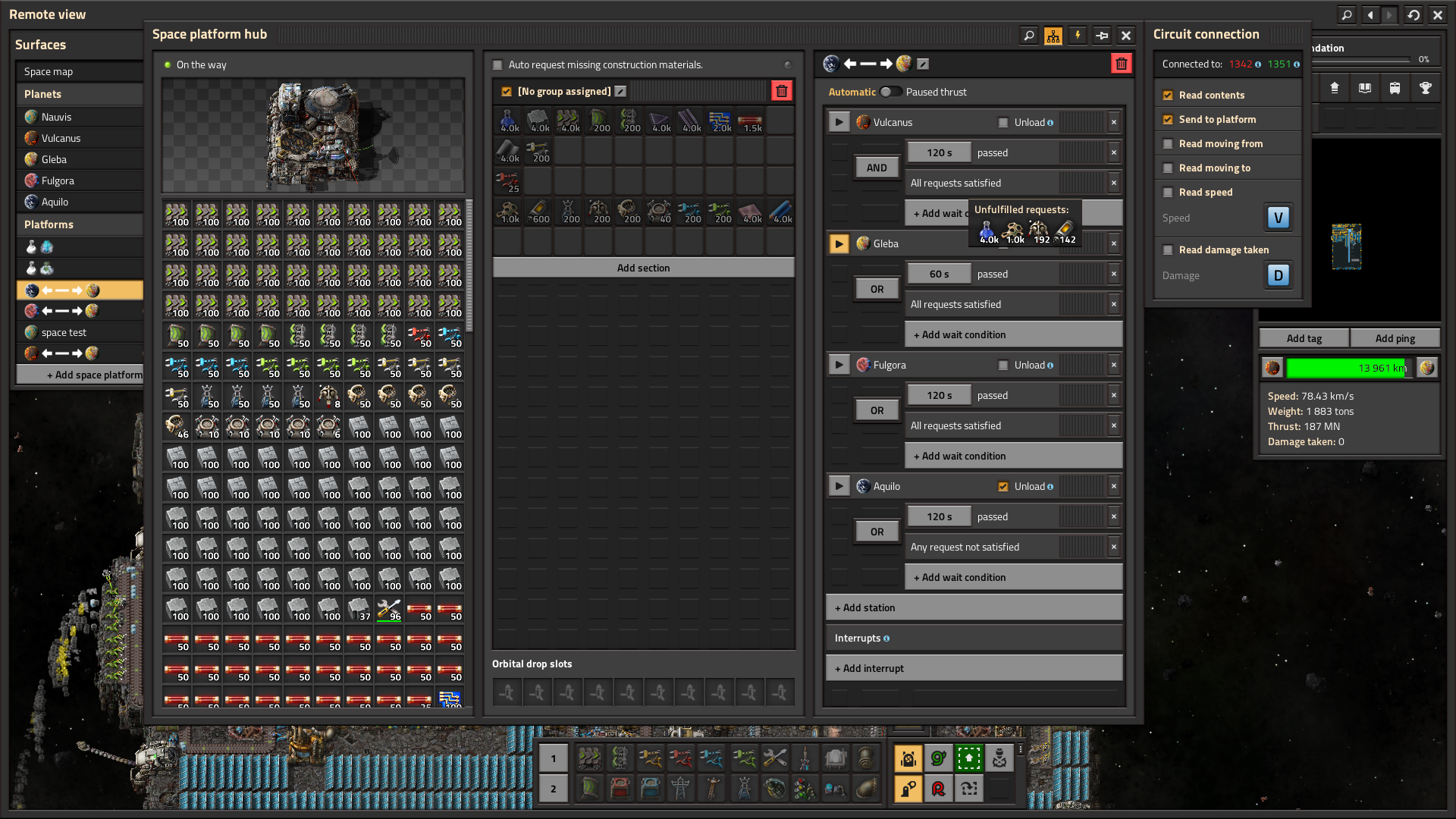Screen dimensions: 1456x819
Task: Select Nauvis planet in Surfaces
Action: [80, 117]
